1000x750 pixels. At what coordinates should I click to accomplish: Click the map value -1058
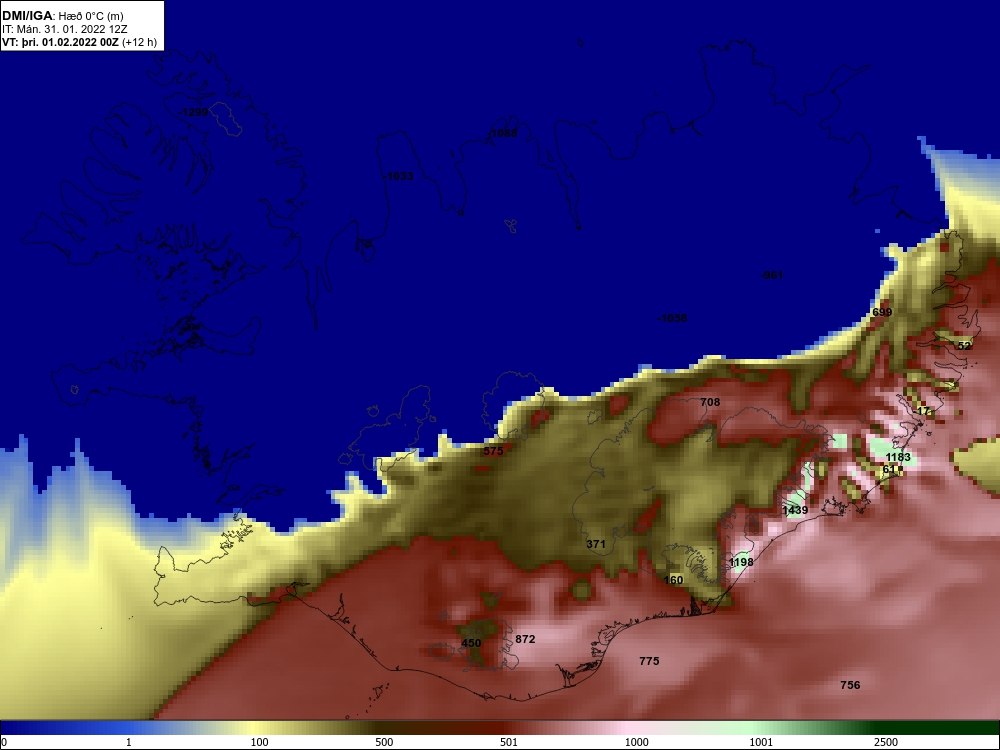click(x=672, y=318)
